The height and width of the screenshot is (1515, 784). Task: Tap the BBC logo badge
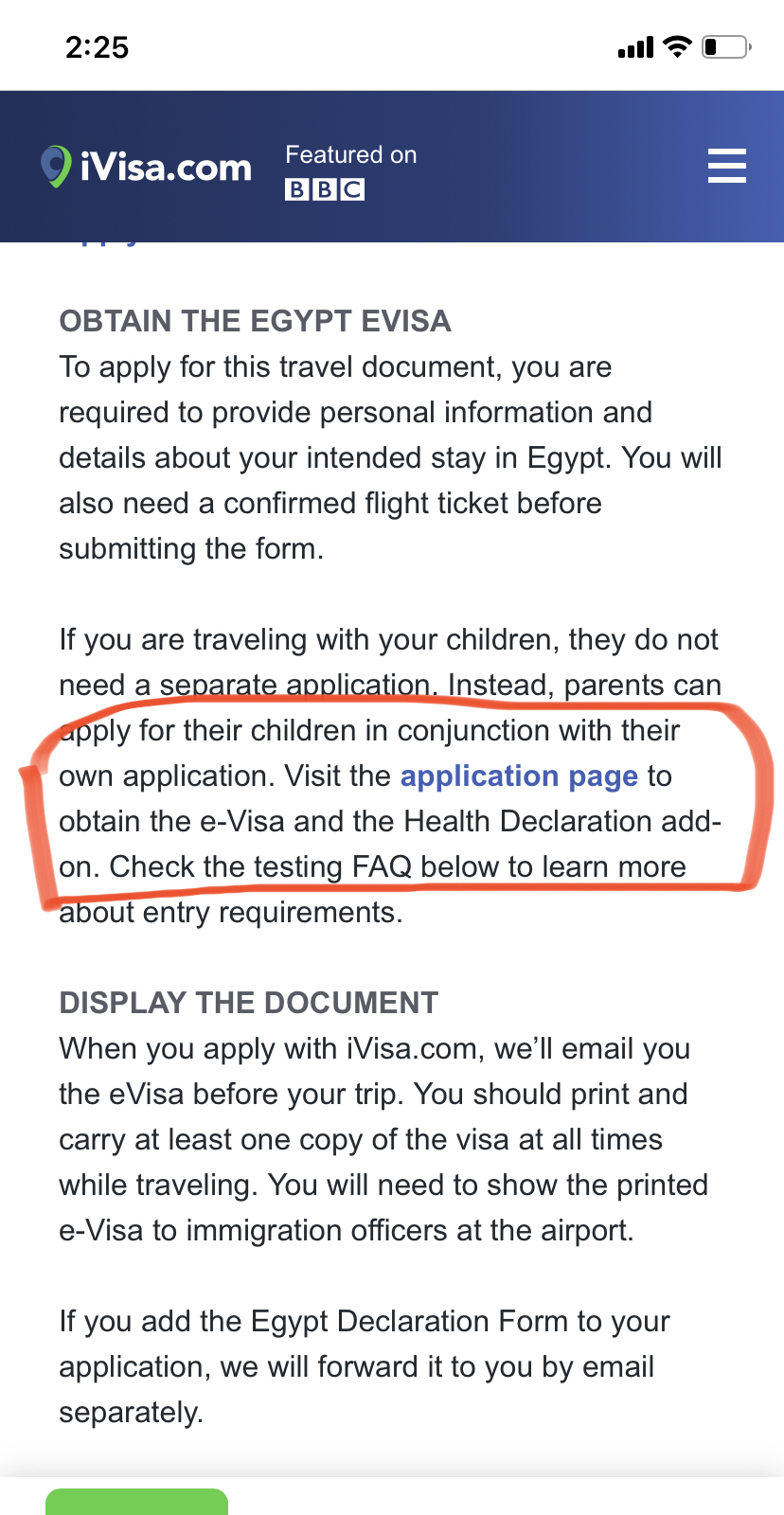pyautogui.click(x=325, y=189)
